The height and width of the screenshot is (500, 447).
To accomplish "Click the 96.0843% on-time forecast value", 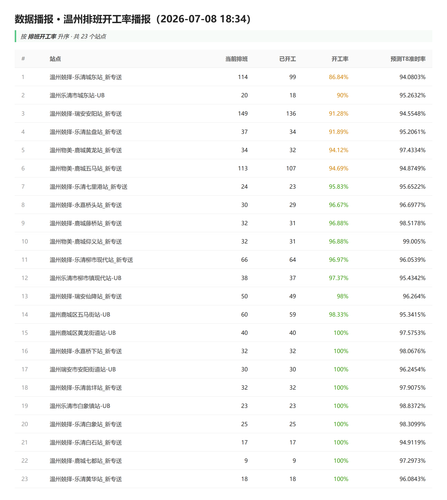I will point(413,479).
